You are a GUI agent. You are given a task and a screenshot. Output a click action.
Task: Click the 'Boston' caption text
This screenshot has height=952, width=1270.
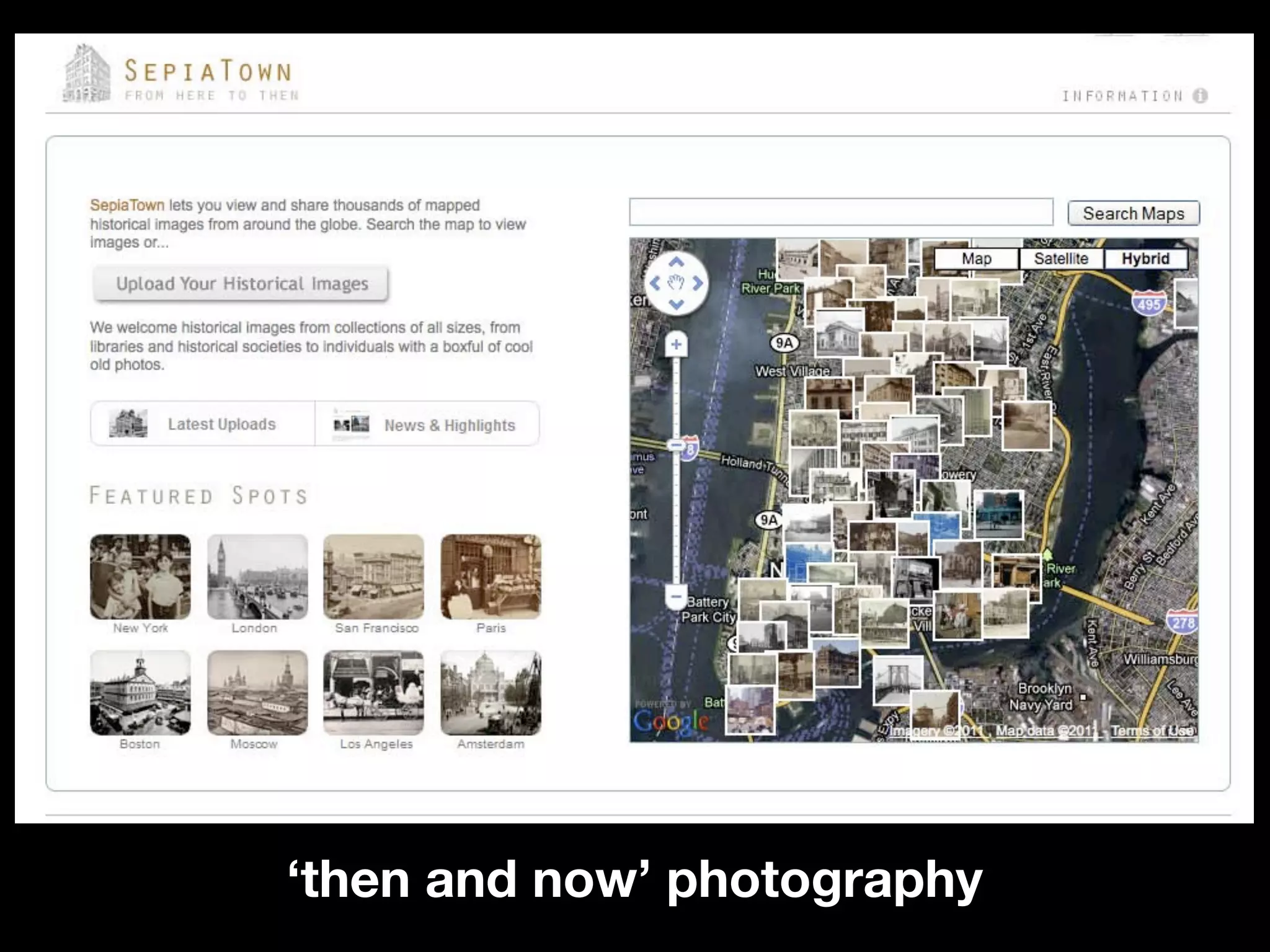click(x=140, y=744)
